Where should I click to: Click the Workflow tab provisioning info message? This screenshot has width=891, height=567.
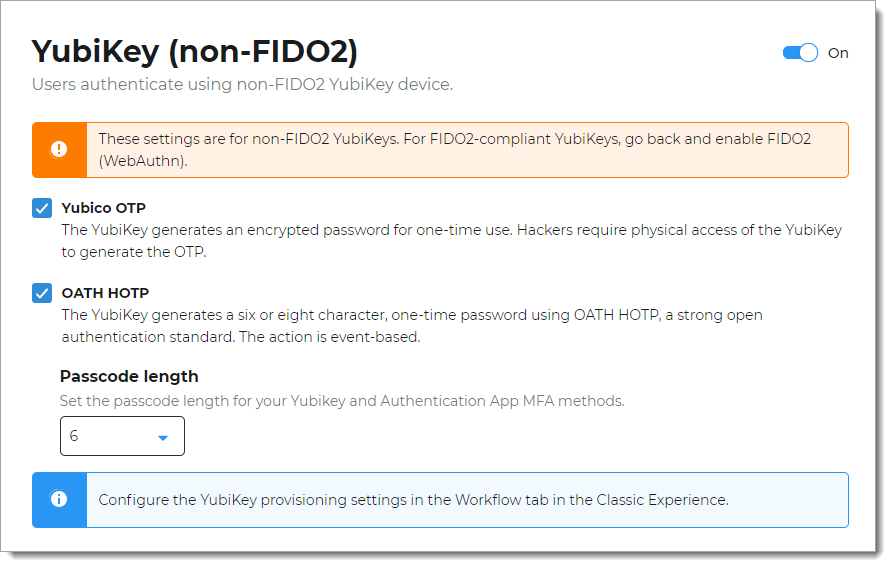413,499
